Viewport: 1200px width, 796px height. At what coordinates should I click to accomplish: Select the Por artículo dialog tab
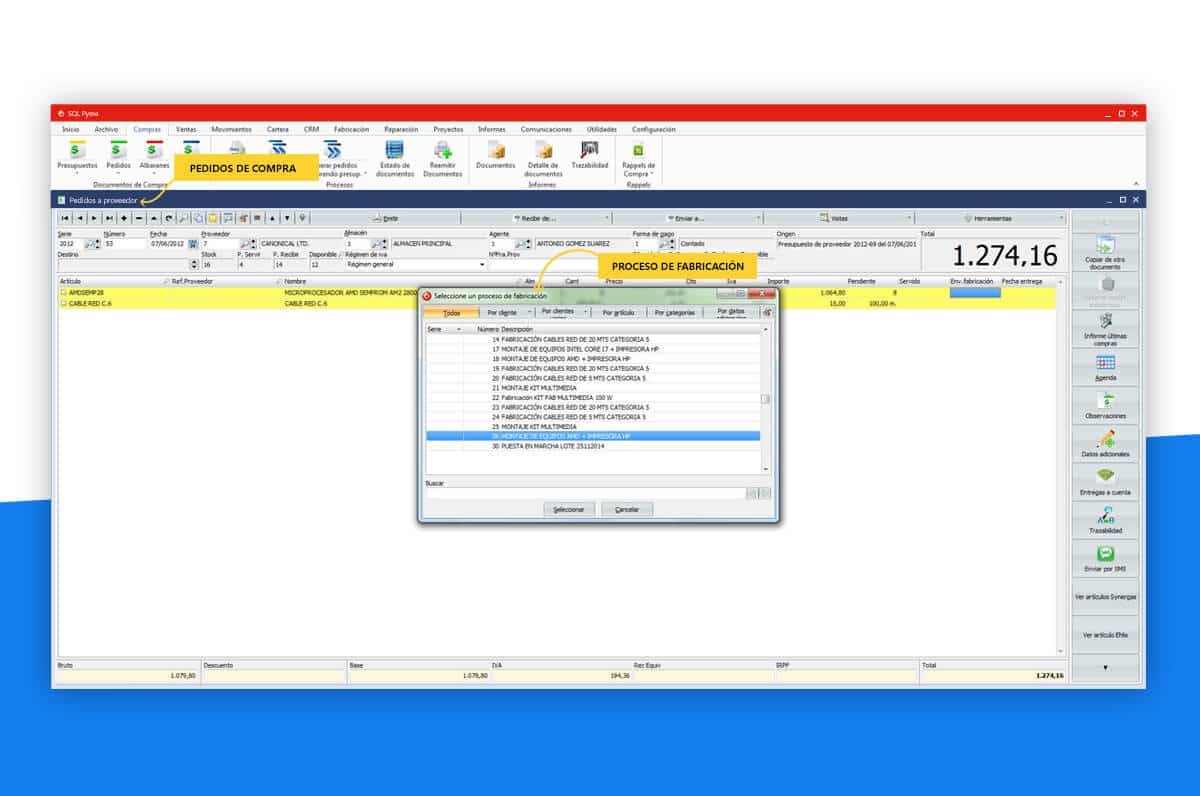point(619,313)
